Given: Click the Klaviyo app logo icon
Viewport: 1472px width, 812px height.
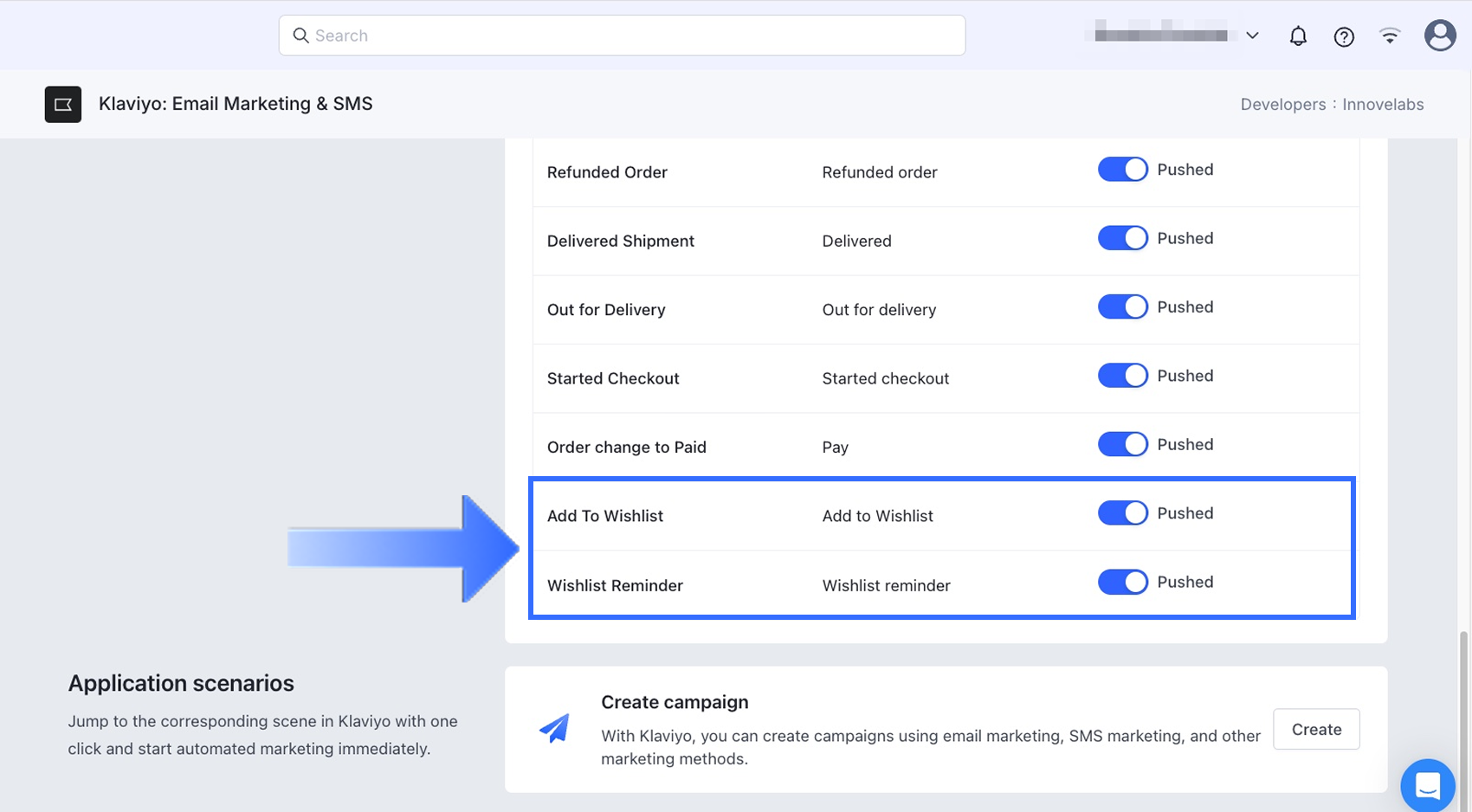Looking at the screenshot, I should click(x=63, y=104).
